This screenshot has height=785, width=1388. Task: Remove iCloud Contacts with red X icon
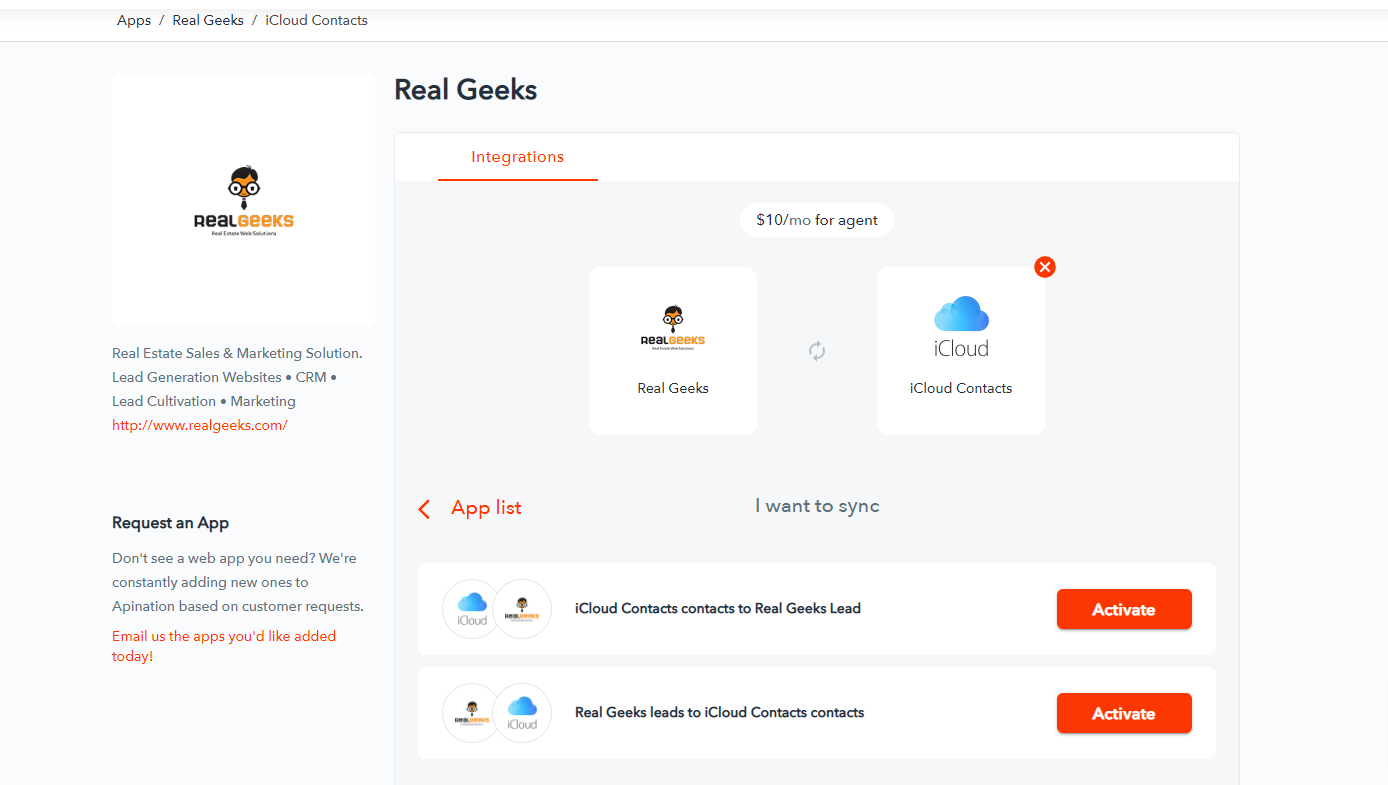pyautogui.click(x=1045, y=267)
